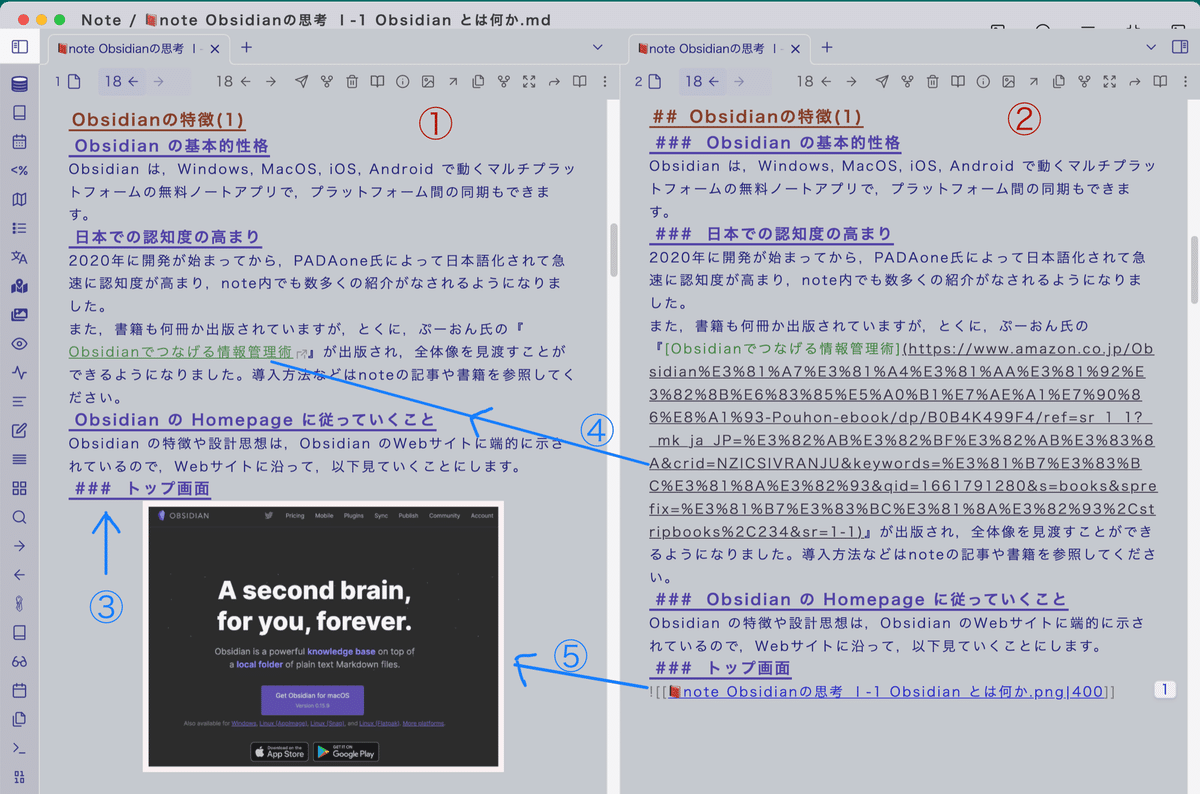Click the paper plane icon in left pane toolbar
This screenshot has width=1200, height=794.
point(300,82)
